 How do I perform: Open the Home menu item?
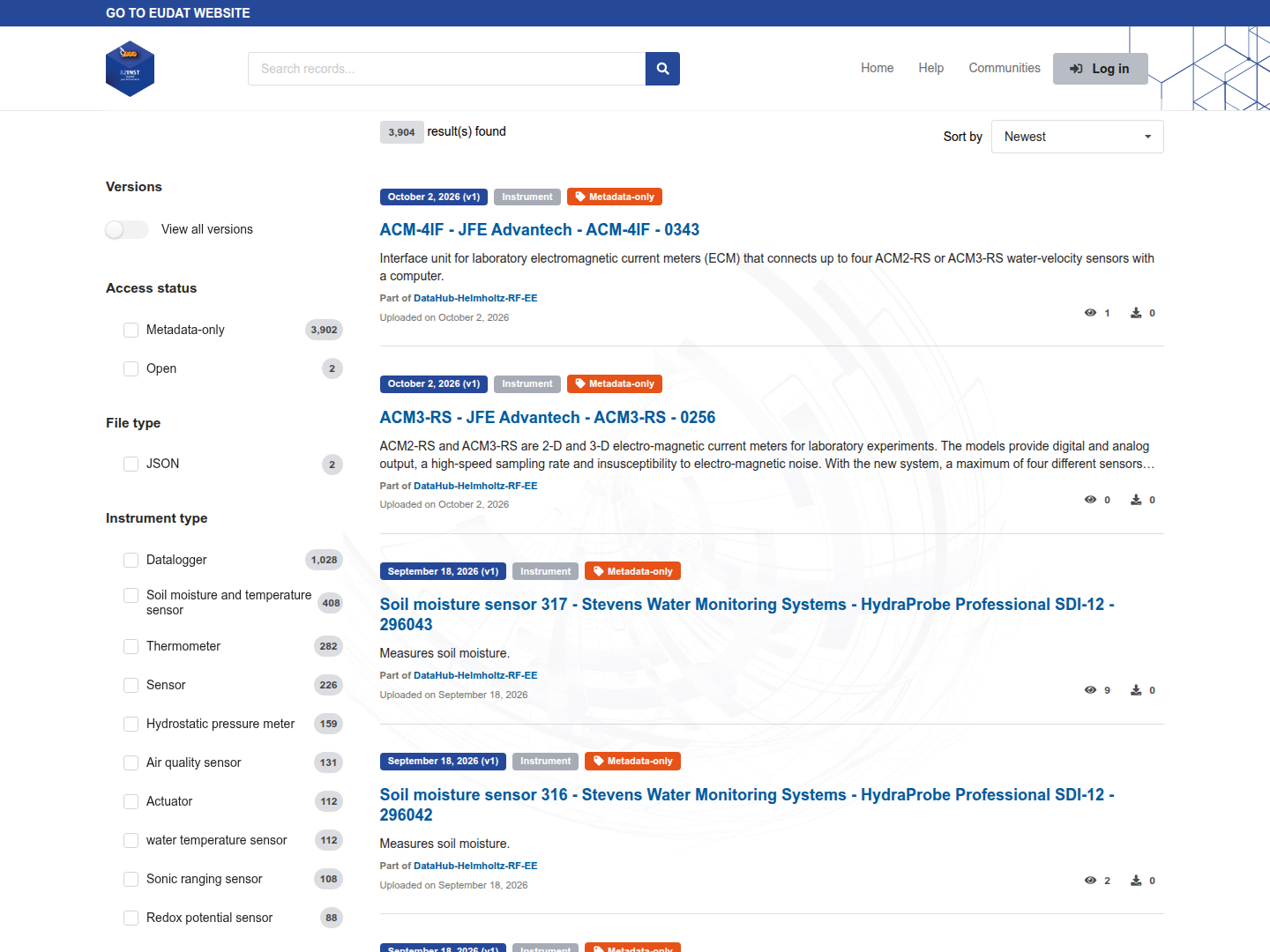(x=878, y=68)
